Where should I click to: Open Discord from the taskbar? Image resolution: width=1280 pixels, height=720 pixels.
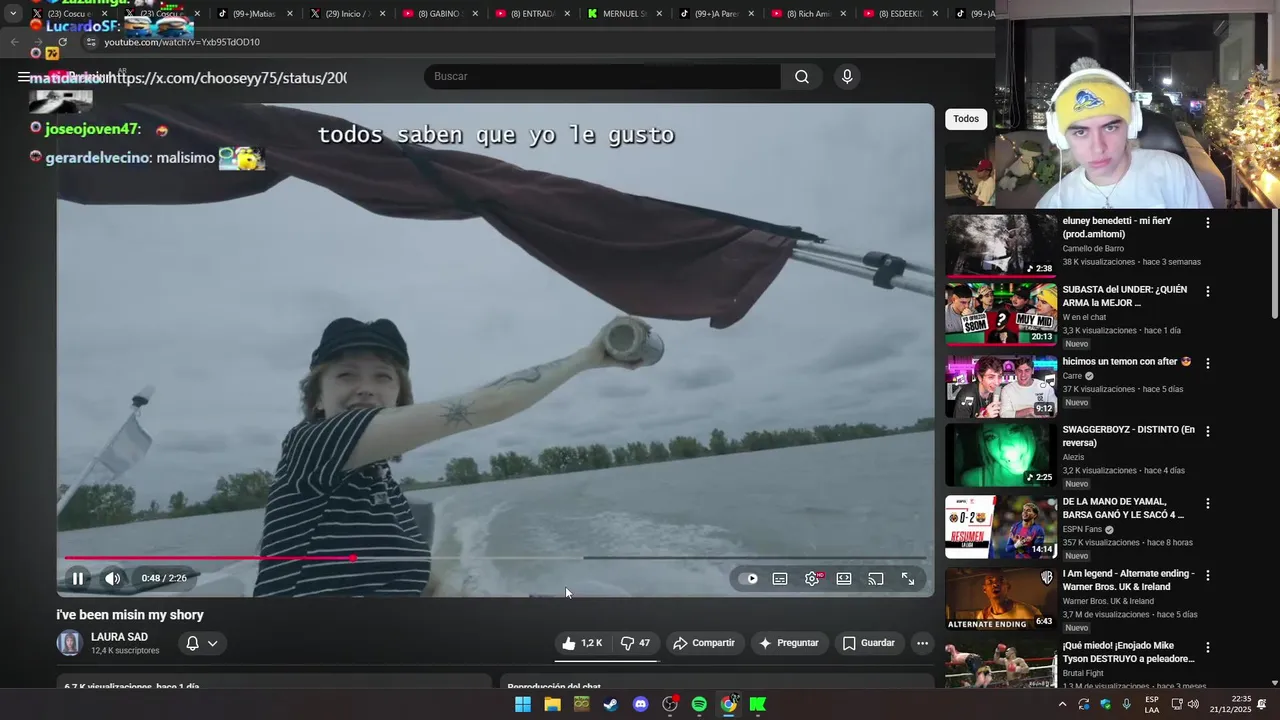(x=641, y=704)
